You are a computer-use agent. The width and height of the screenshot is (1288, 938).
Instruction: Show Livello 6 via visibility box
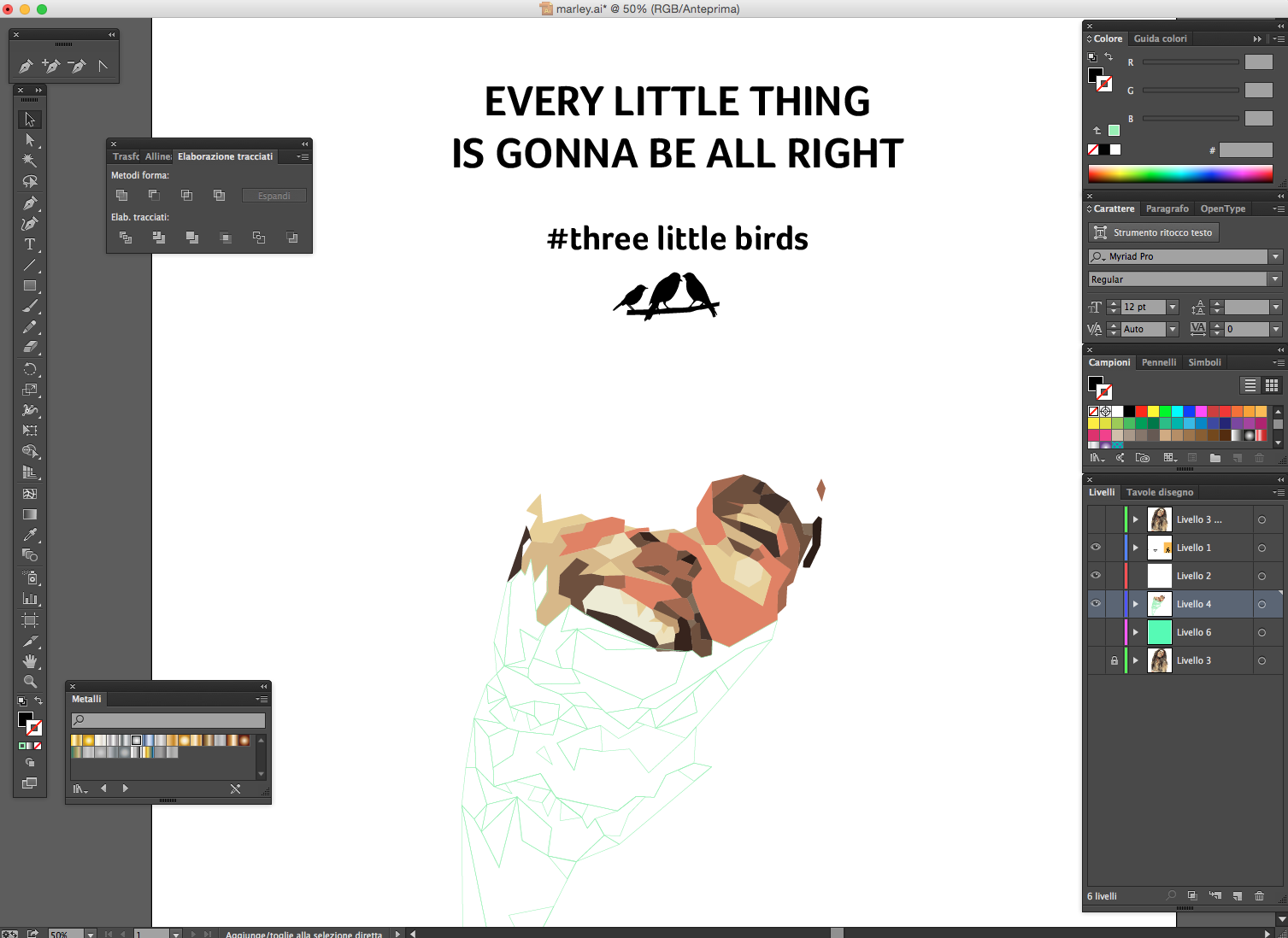click(x=1096, y=632)
